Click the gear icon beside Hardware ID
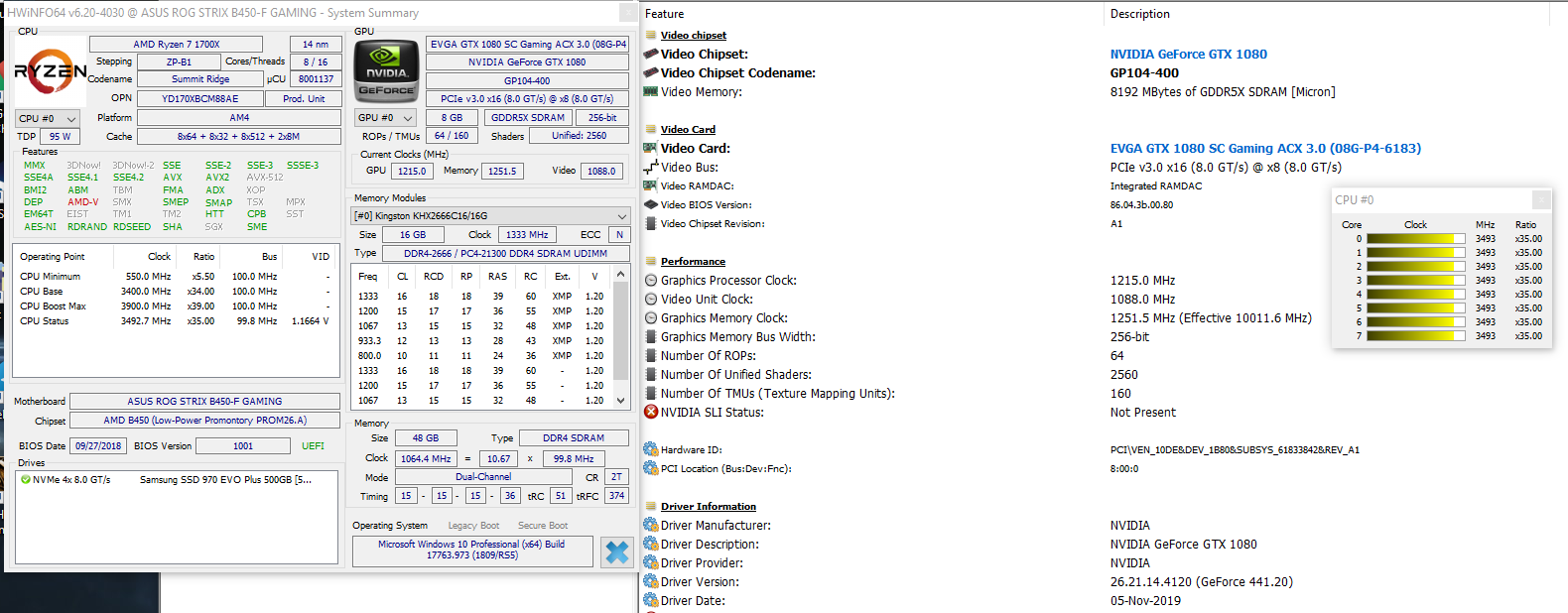This screenshot has width=1568, height=613. pos(651,449)
